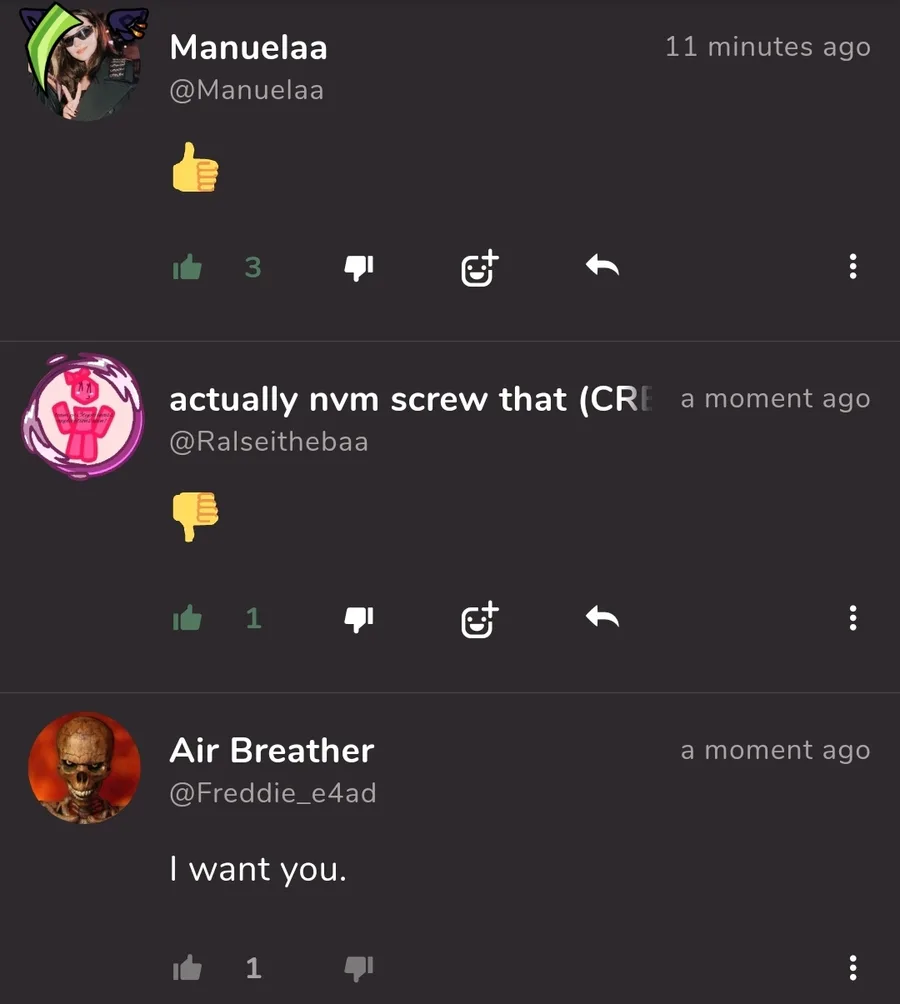Open Air Breather's skull avatar
The width and height of the screenshot is (900, 1004).
tap(84, 768)
